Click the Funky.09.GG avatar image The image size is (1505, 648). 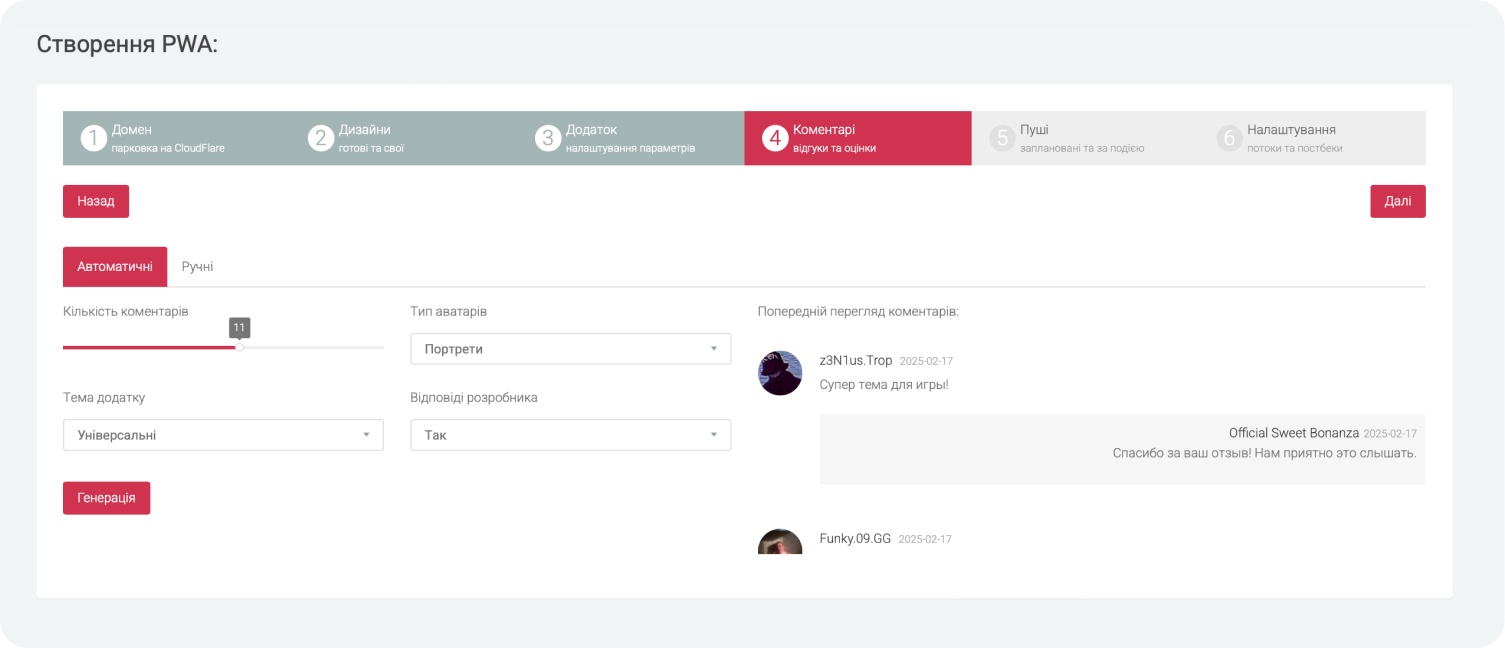(x=780, y=542)
